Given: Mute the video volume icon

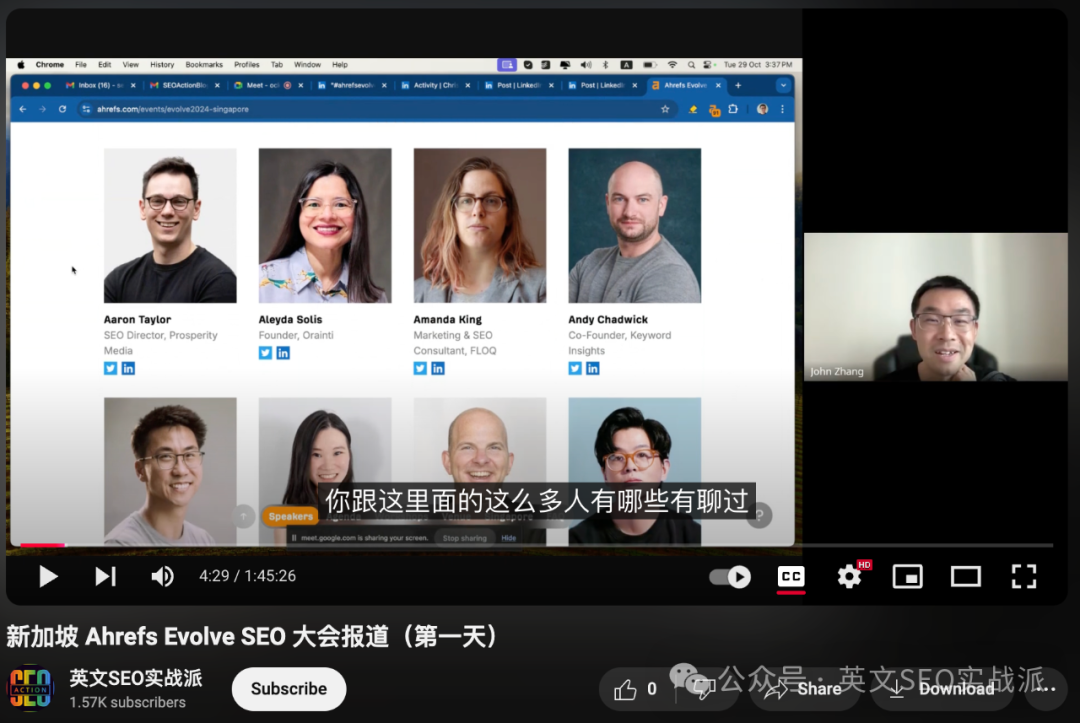Looking at the screenshot, I should (x=162, y=576).
